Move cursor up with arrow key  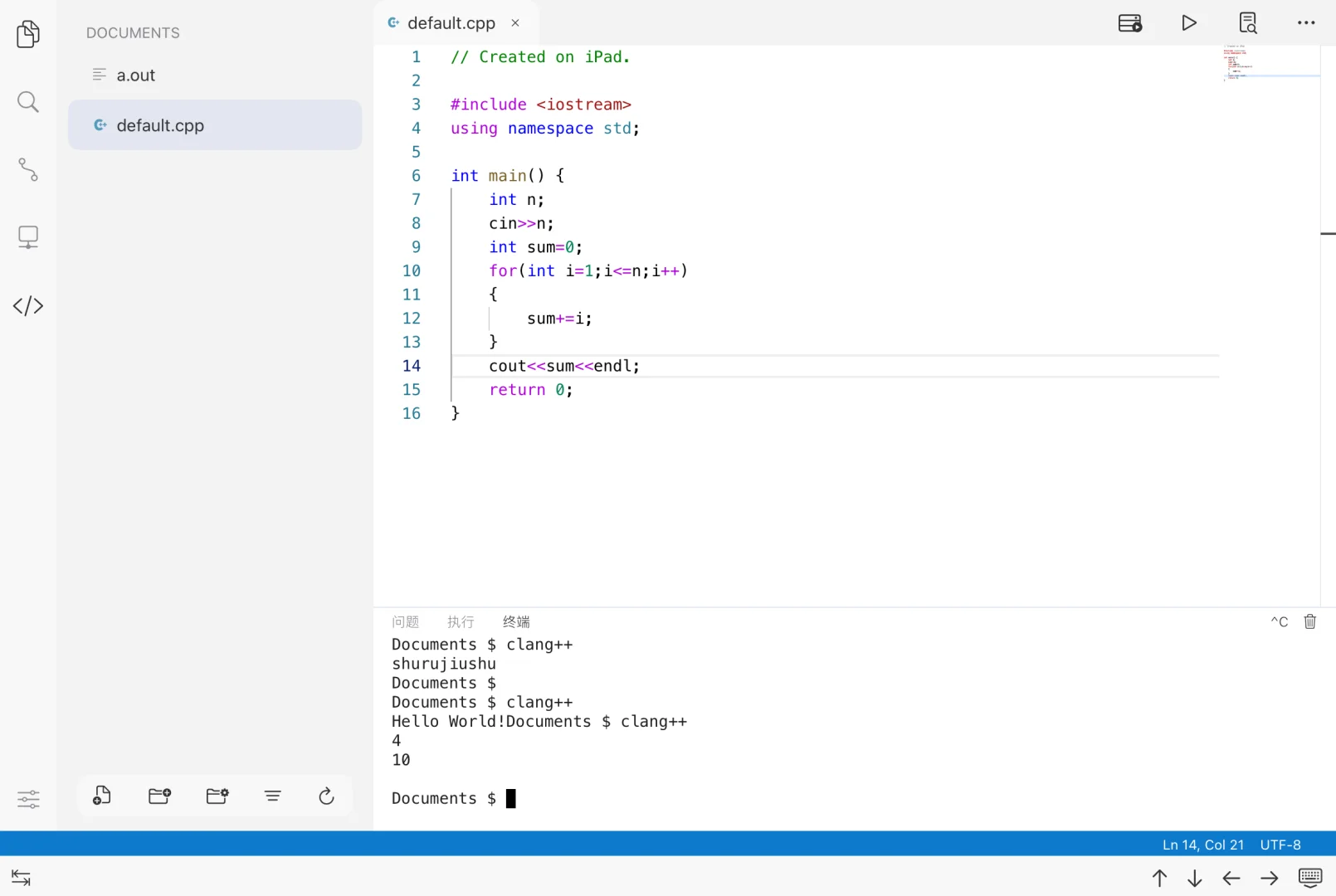tap(1159, 878)
